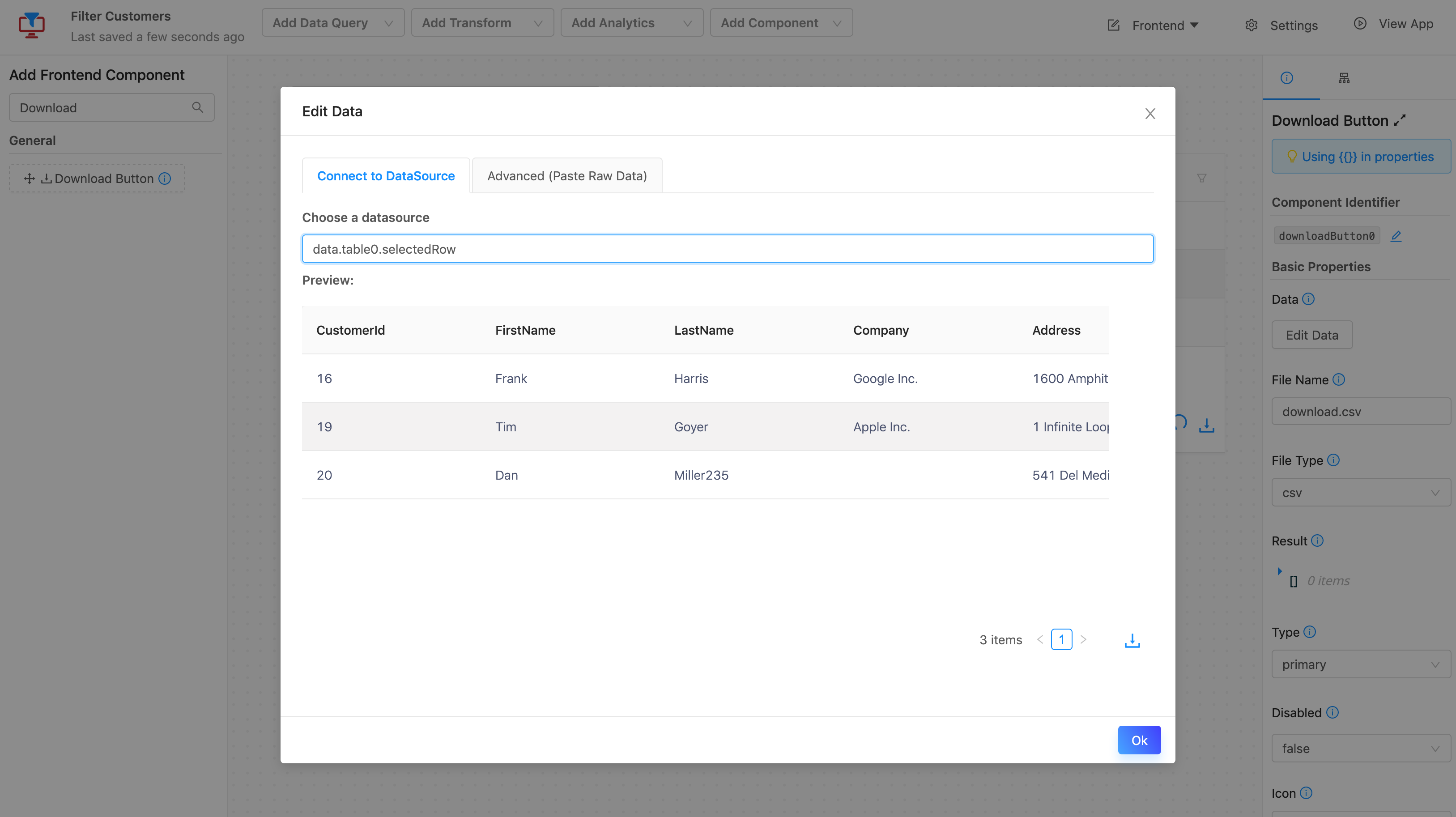
Task: Click the View App play icon
Action: click(1360, 24)
